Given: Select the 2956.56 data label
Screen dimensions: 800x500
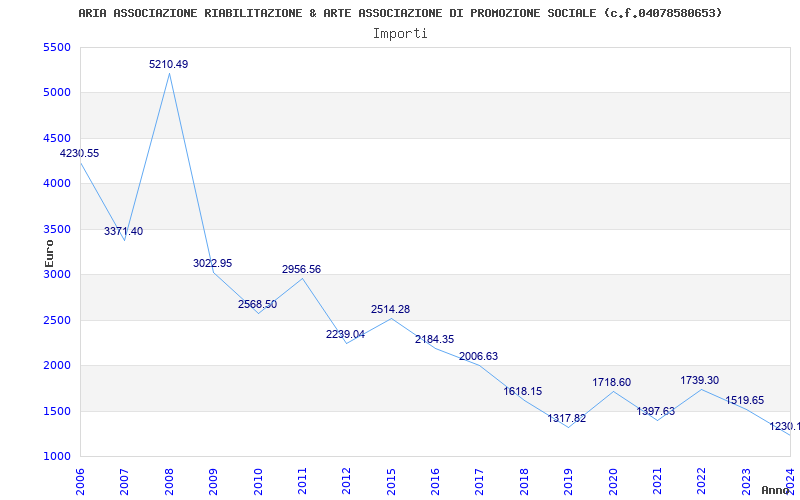Looking at the screenshot, I should pyautogui.click(x=301, y=270).
